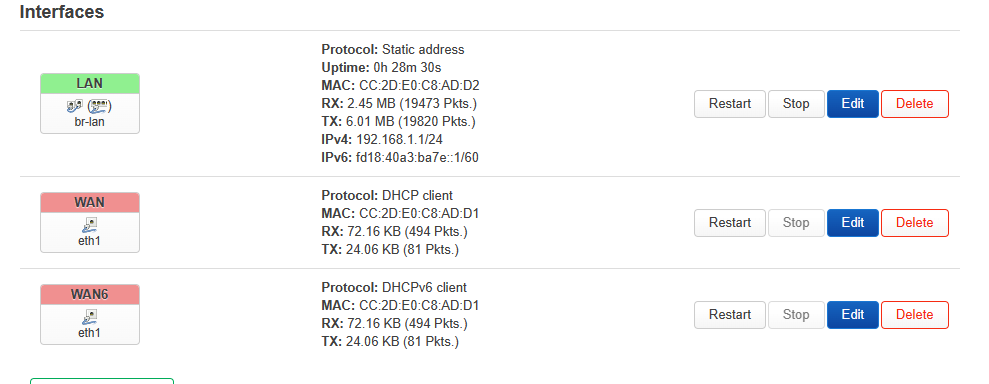Click the LAN bridge ports icon
This screenshot has height=384, width=989.
90,107
